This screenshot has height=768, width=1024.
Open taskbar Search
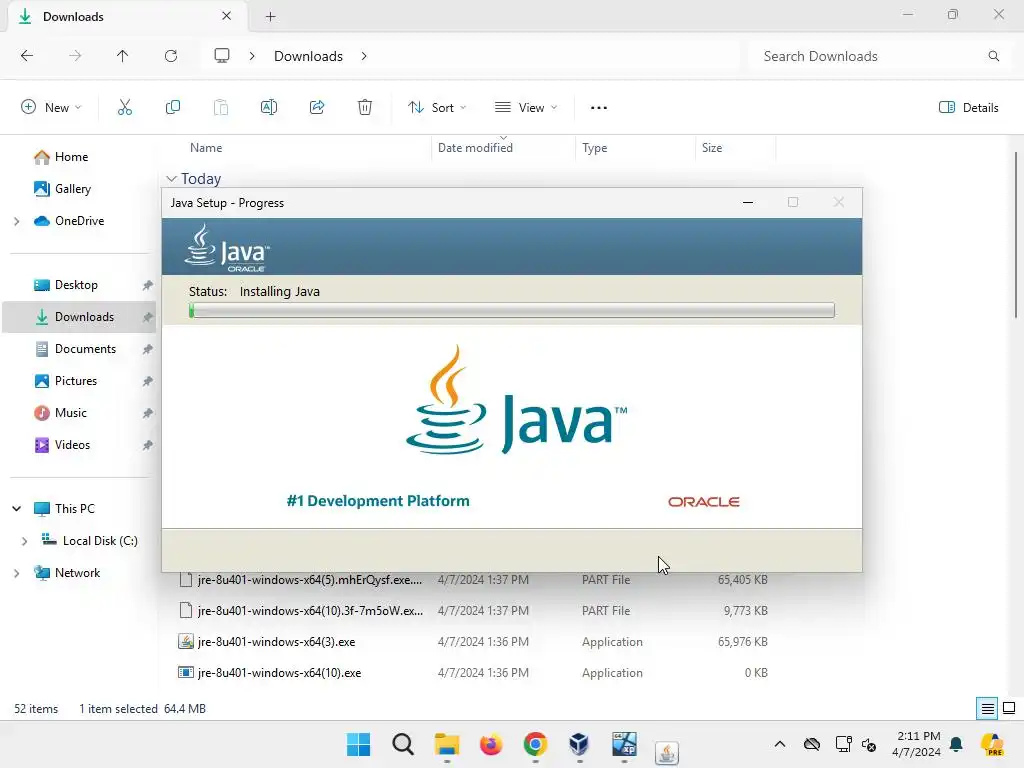403,744
